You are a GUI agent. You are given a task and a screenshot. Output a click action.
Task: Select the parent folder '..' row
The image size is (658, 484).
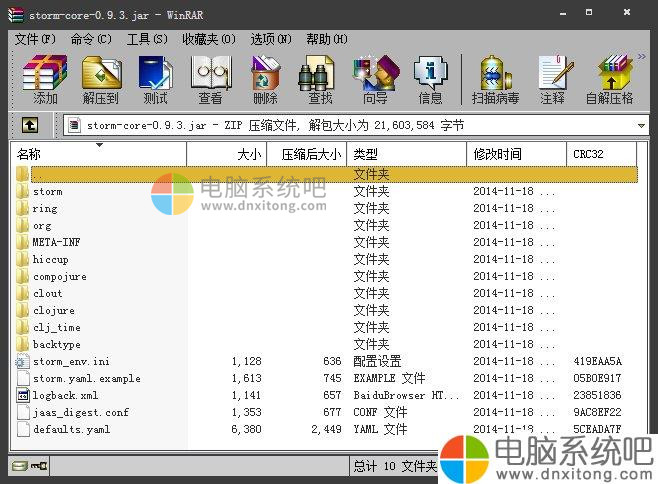[327, 174]
